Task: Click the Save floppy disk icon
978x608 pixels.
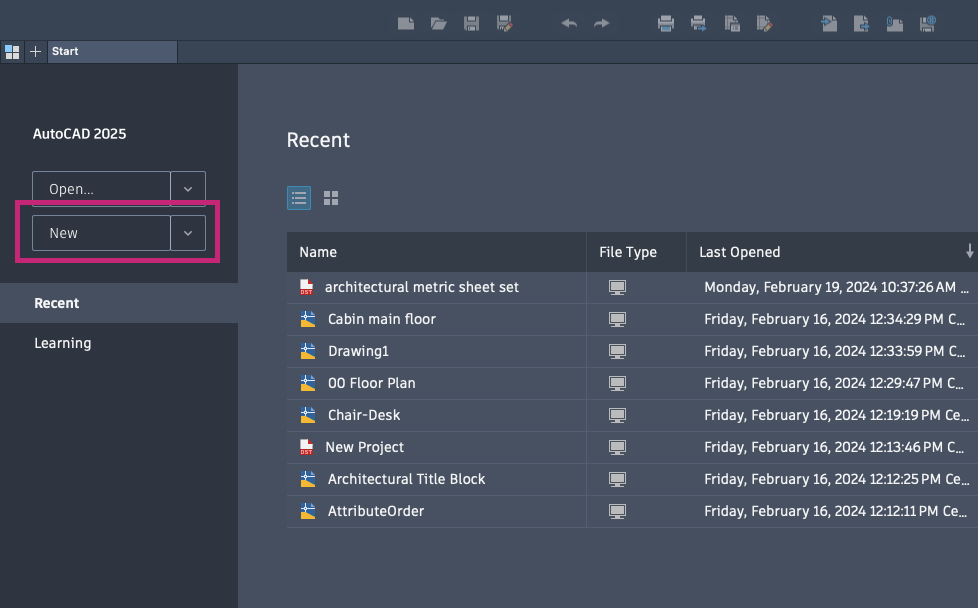Action: coord(472,24)
